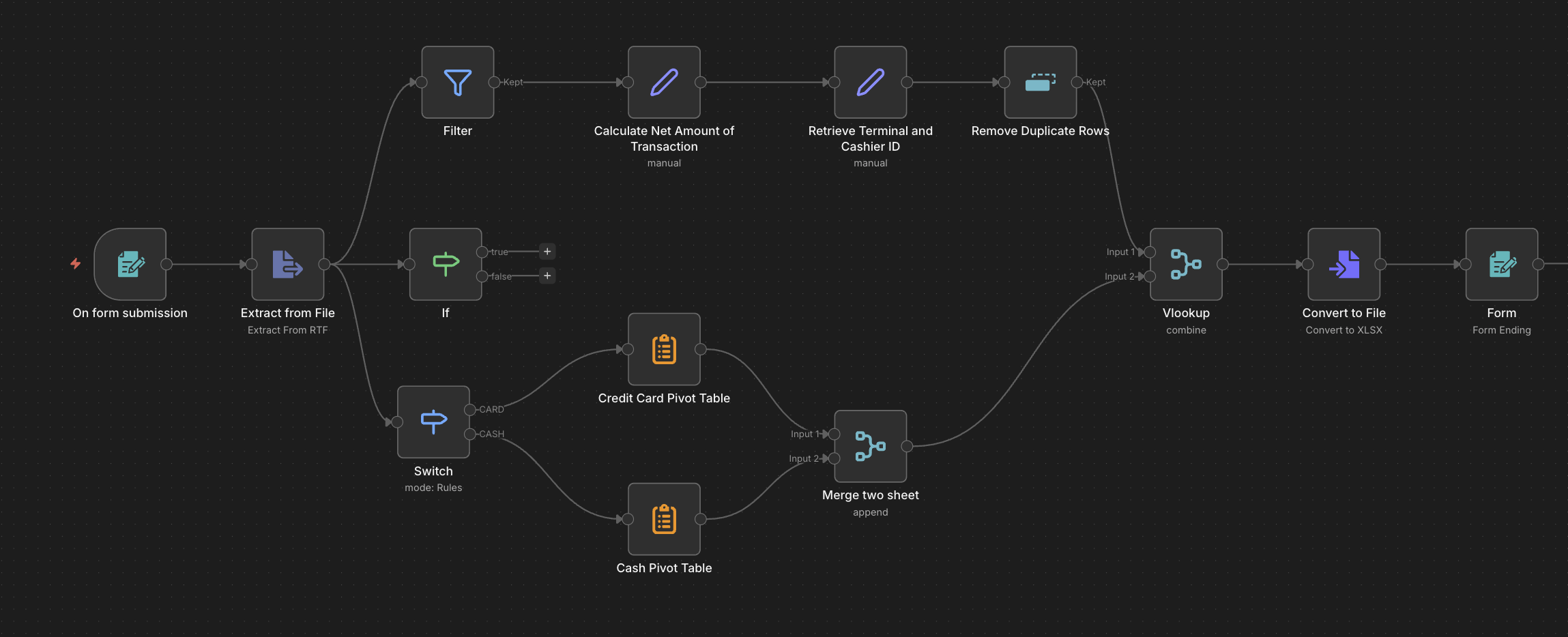Click the Convert to File output connector
Image resolution: width=1568 pixels, height=637 pixels.
1380,264
